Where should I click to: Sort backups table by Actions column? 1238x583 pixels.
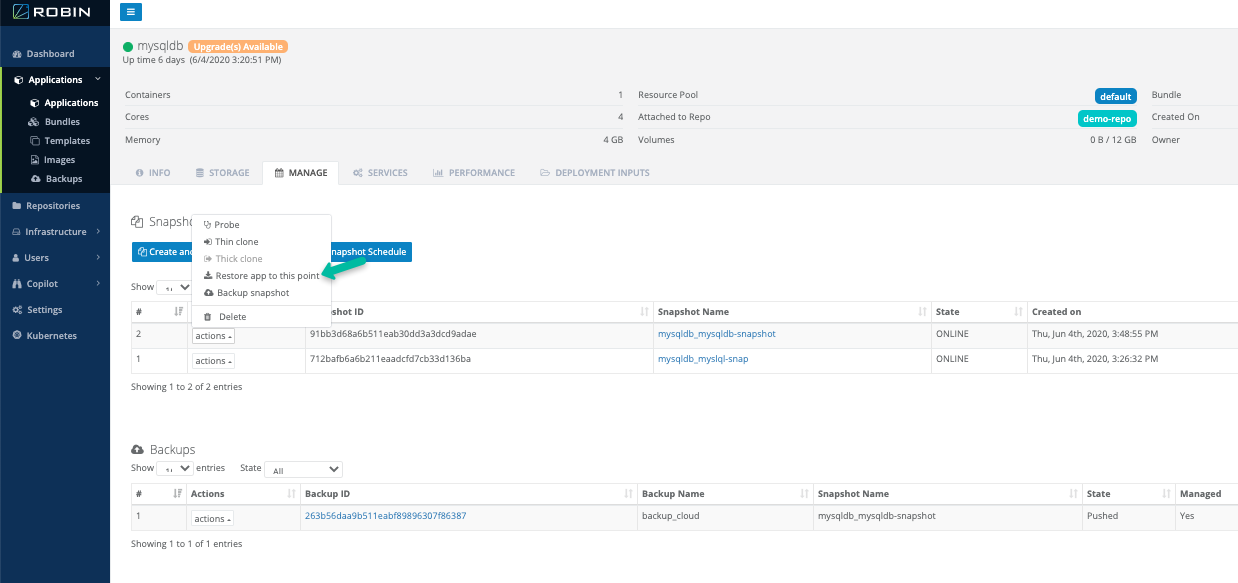(243, 494)
